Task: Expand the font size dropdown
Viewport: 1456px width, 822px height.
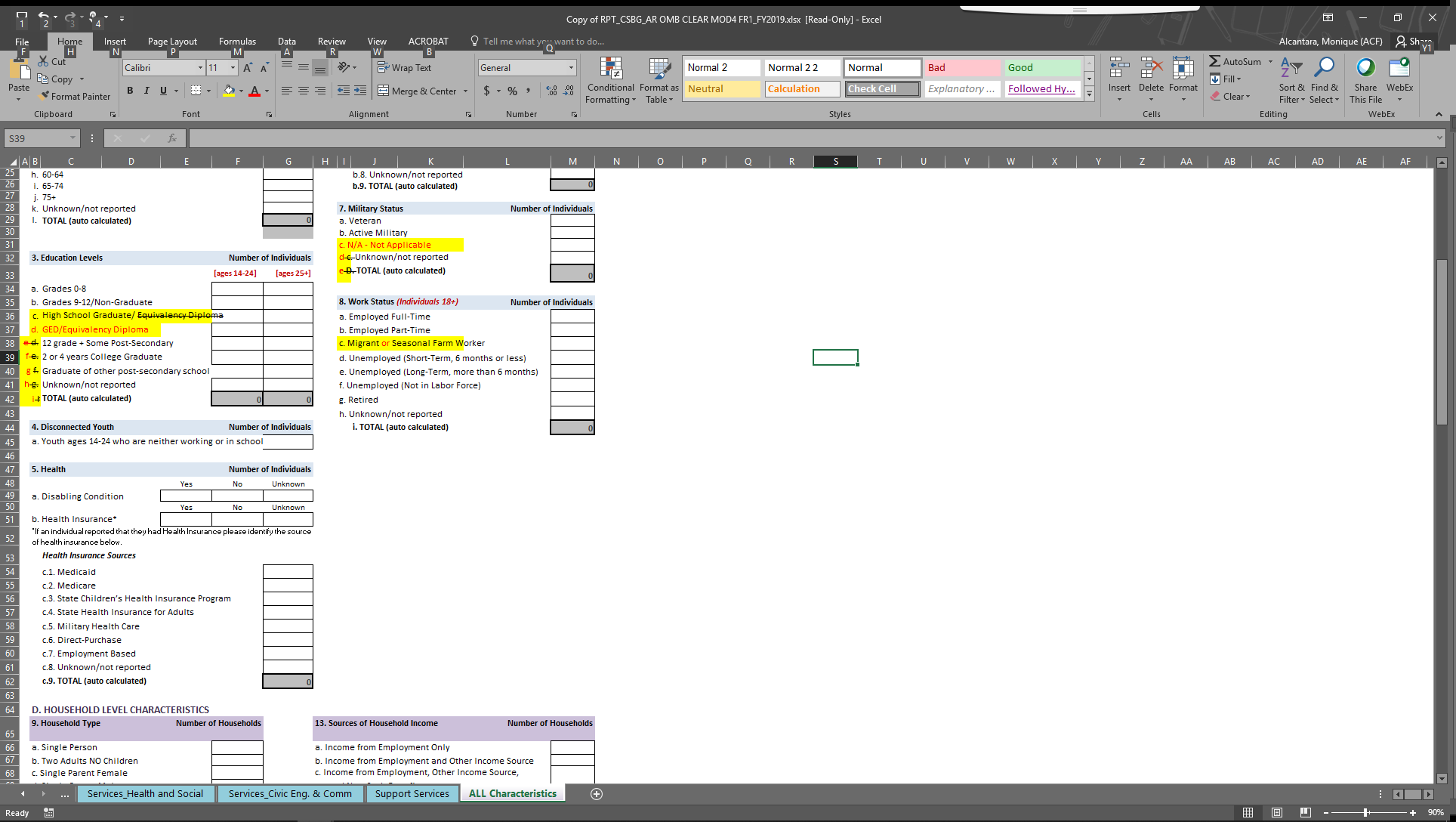Action: point(233,68)
